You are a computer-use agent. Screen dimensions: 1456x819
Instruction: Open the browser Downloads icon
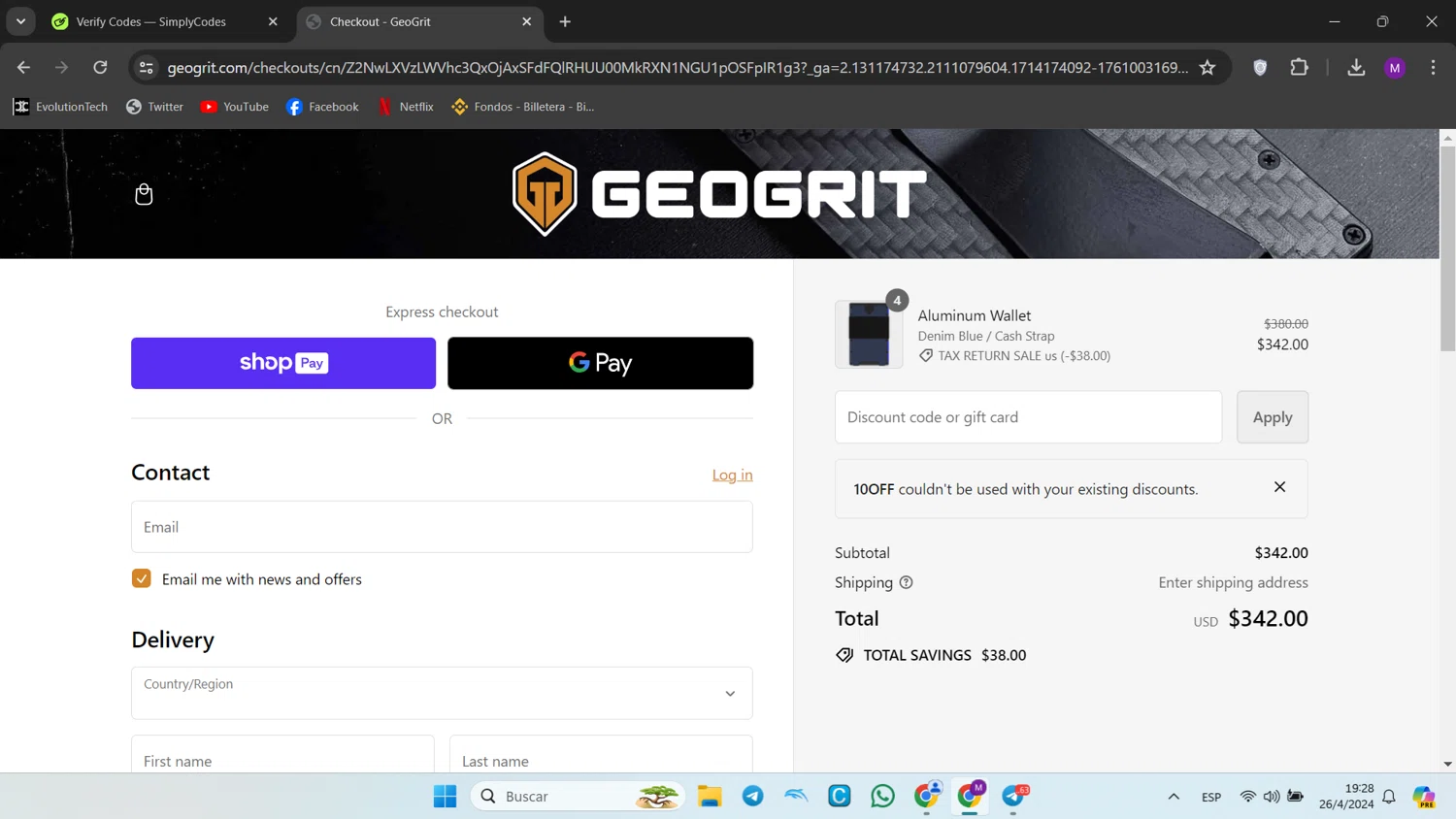tap(1356, 67)
